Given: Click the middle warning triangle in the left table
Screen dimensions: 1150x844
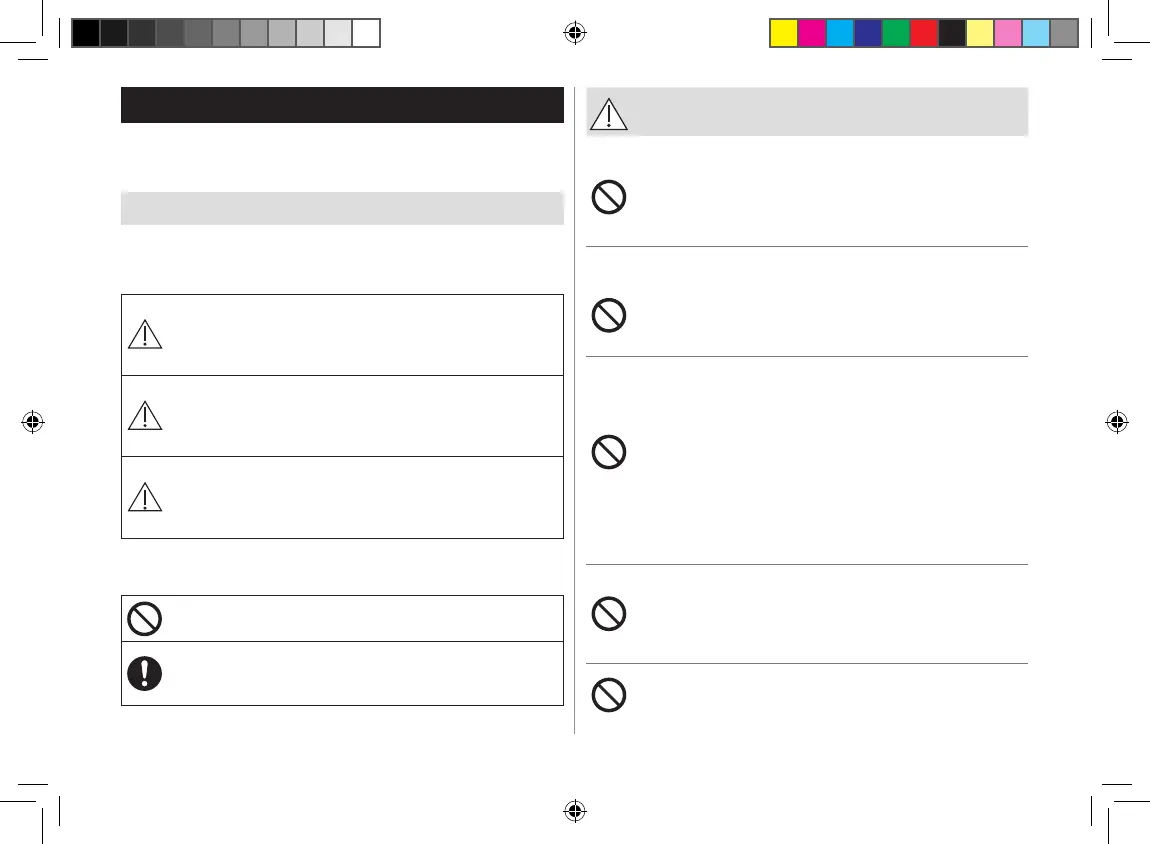Looking at the screenshot, I should point(145,415).
